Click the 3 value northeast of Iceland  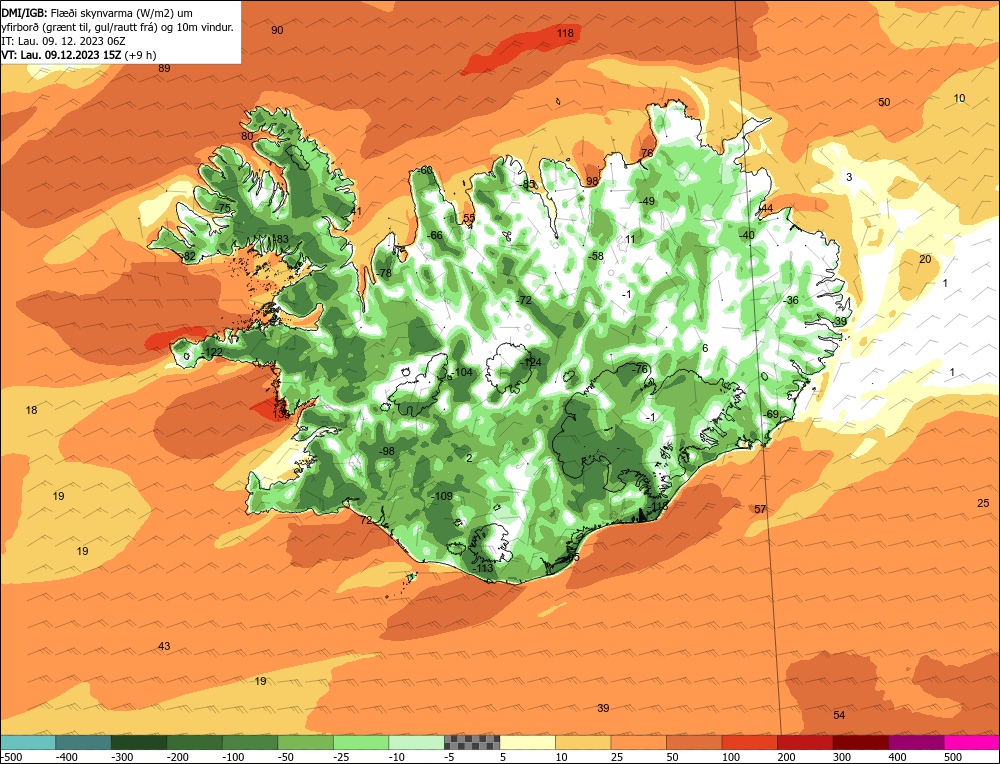[849, 177]
